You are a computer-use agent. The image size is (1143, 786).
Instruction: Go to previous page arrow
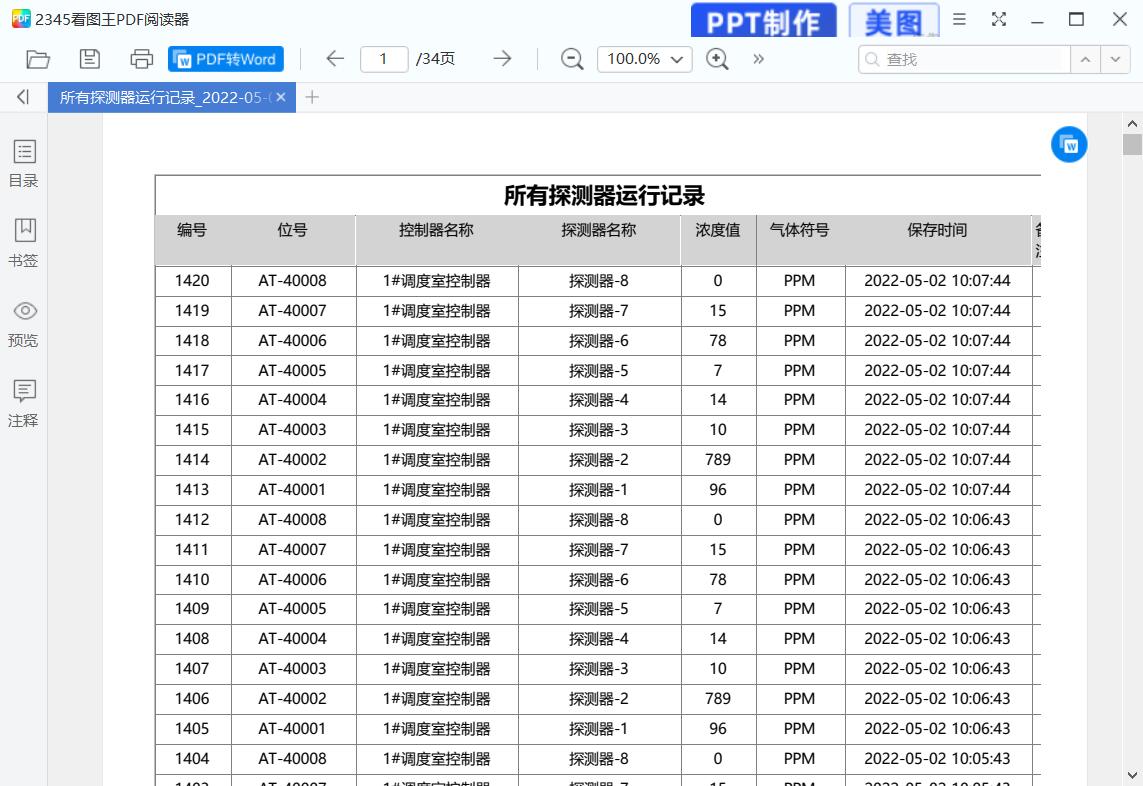(x=335, y=59)
